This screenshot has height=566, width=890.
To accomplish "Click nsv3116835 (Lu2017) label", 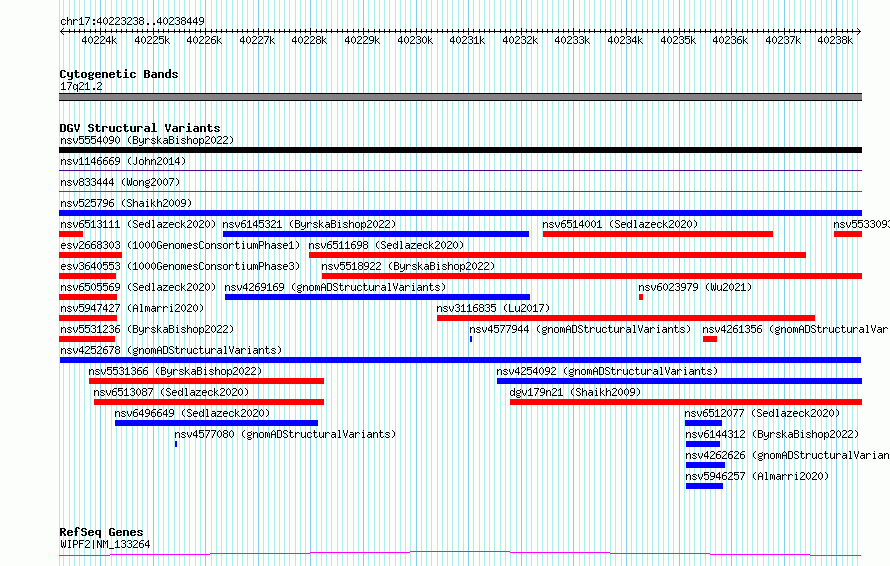I will pos(493,308).
